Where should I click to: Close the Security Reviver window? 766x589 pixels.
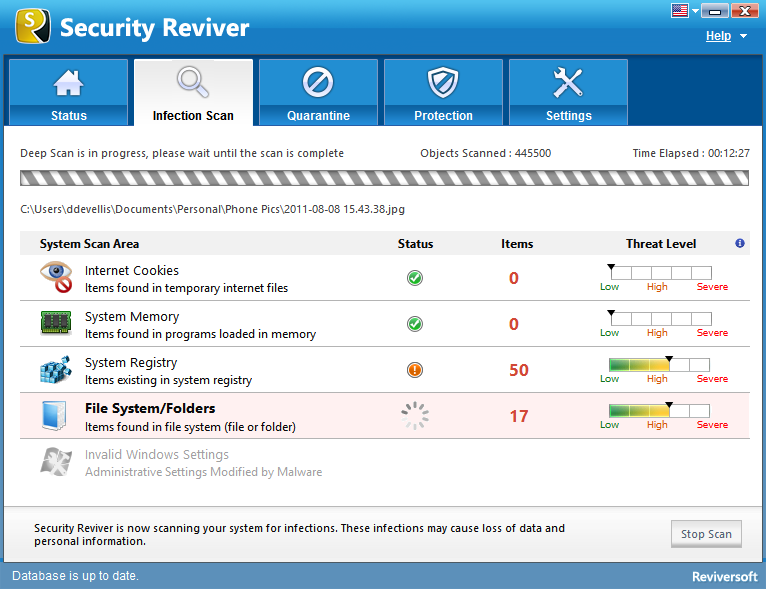pos(745,10)
